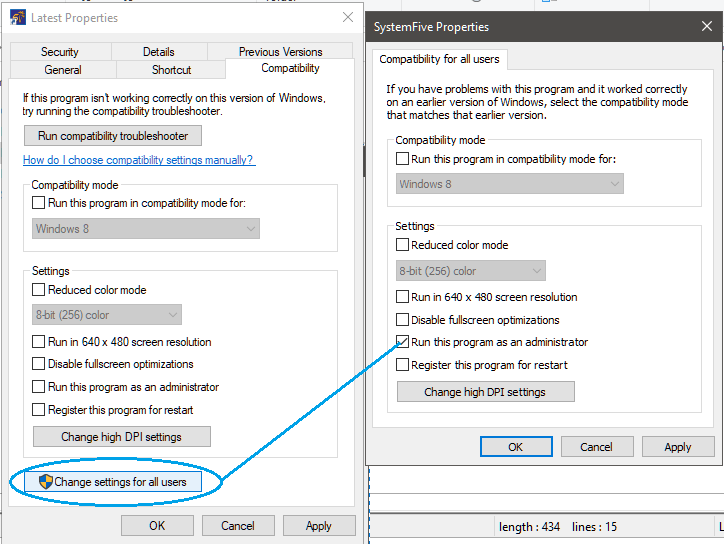Check Disable fullscreen optimizations in Latest Properties
This screenshot has width=724, height=544.
(39, 364)
